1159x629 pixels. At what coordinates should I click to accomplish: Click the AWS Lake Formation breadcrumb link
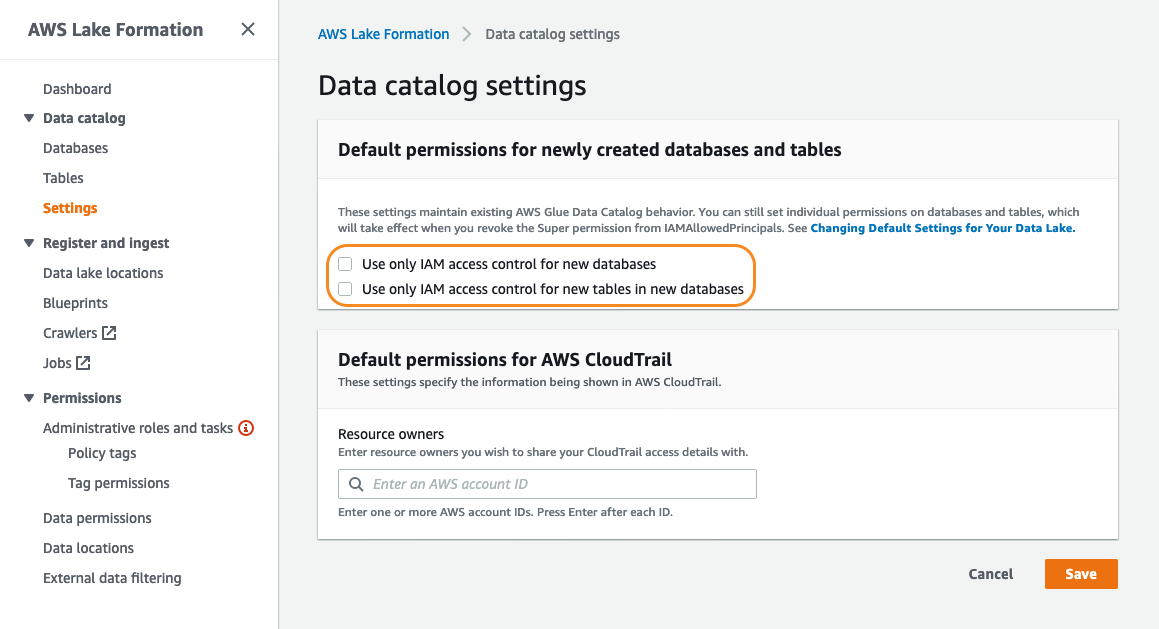tap(383, 34)
